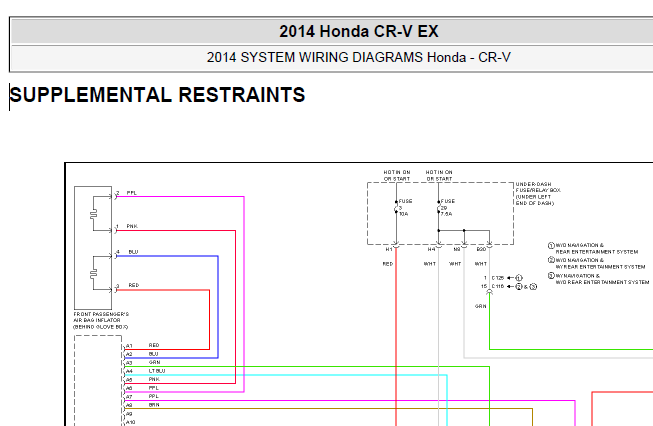Click the '2014 Honda CR-V EX' title

click(x=359, y=32)
